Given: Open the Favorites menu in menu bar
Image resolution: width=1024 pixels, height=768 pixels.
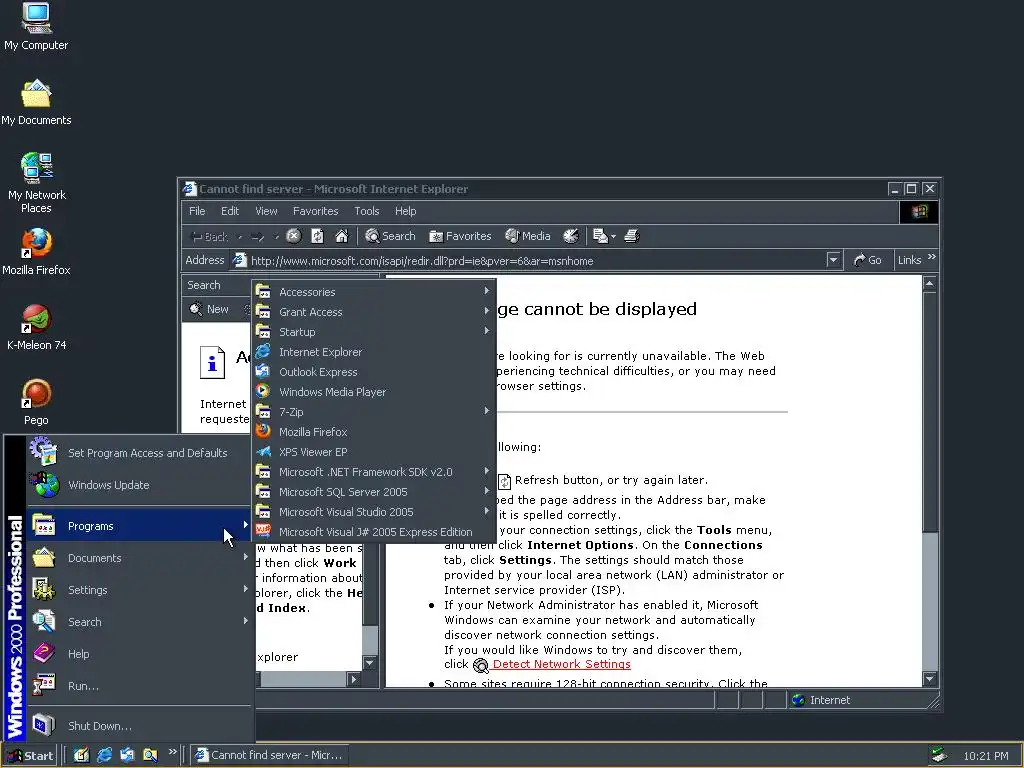Looking at the screenshot, I should pyautogui.click(x=315, y=211).
